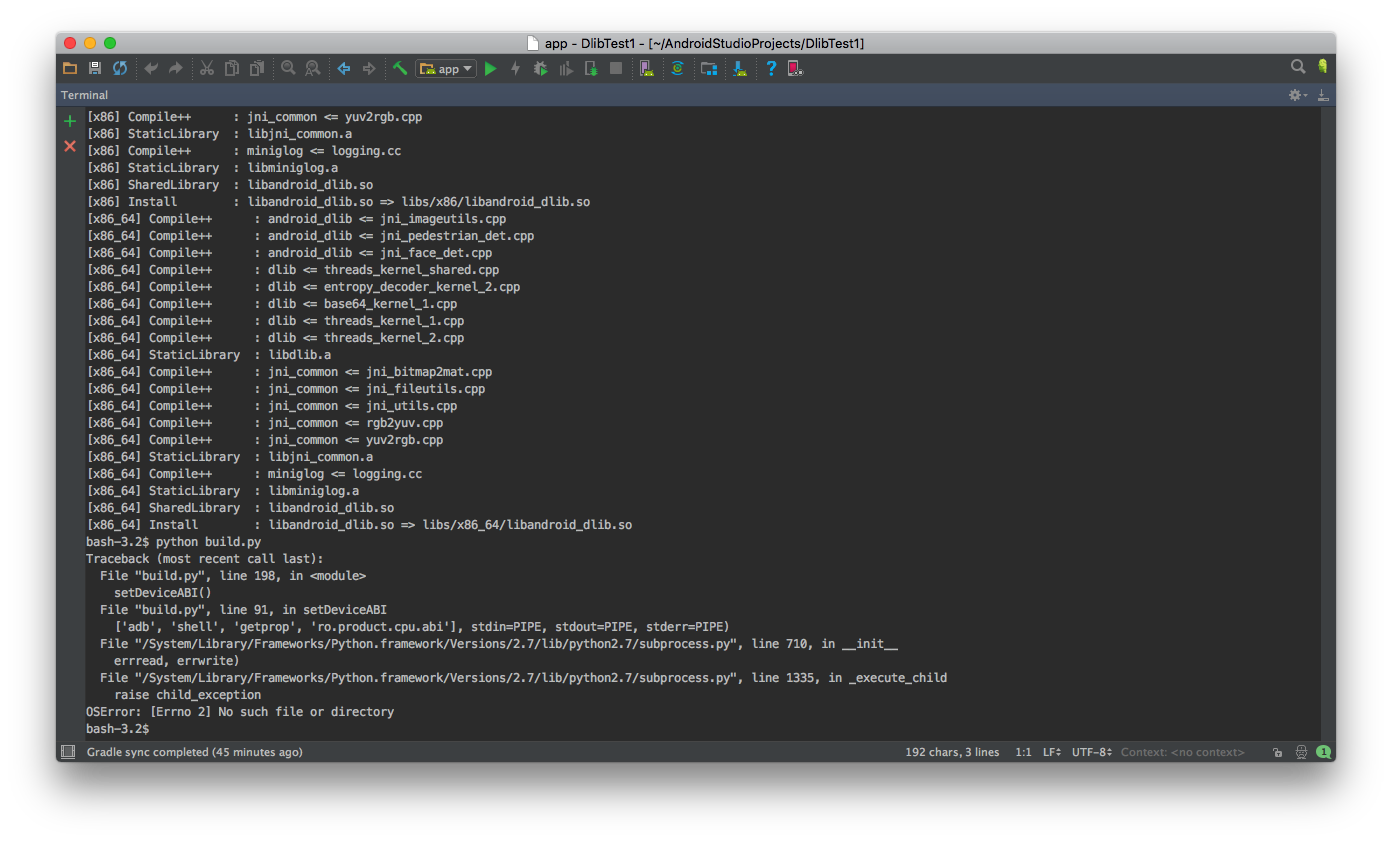The image size is (1392, 842).
Task: Click the OSError No such file line
Action: [x=240, y=712]
